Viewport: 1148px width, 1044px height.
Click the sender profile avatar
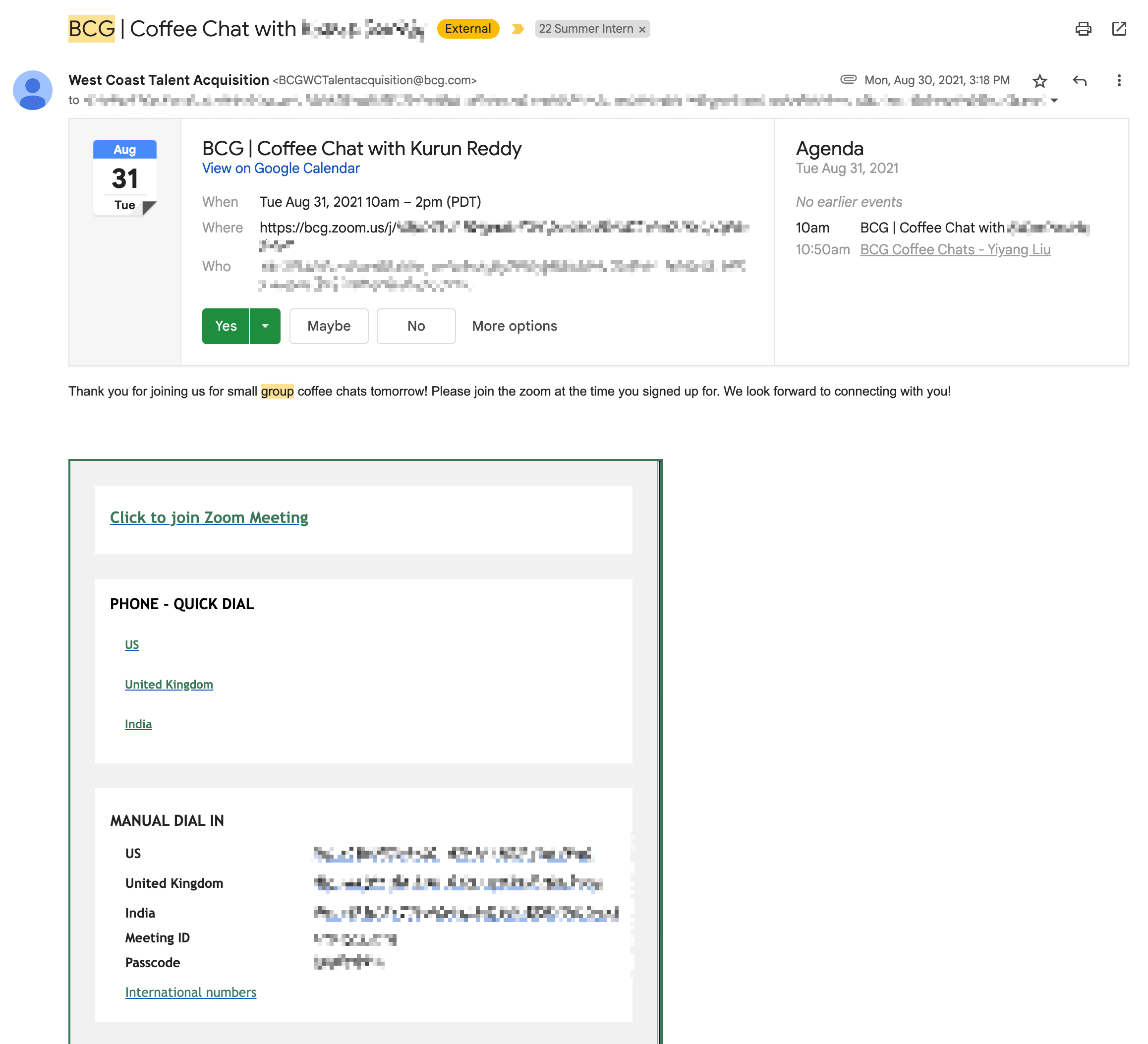tap(32, 90)
